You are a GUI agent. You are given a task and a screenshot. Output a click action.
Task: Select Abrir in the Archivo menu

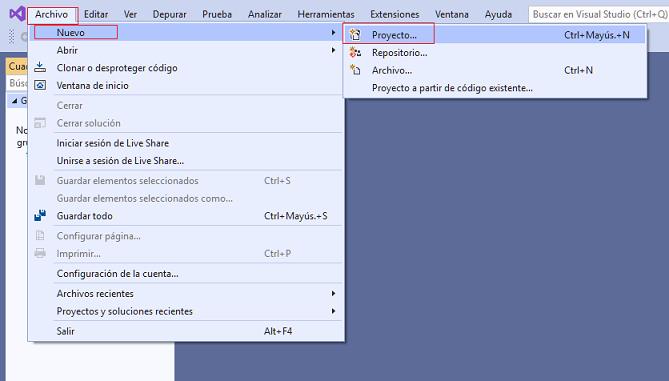pyautogui.click(x=186, y=50)
